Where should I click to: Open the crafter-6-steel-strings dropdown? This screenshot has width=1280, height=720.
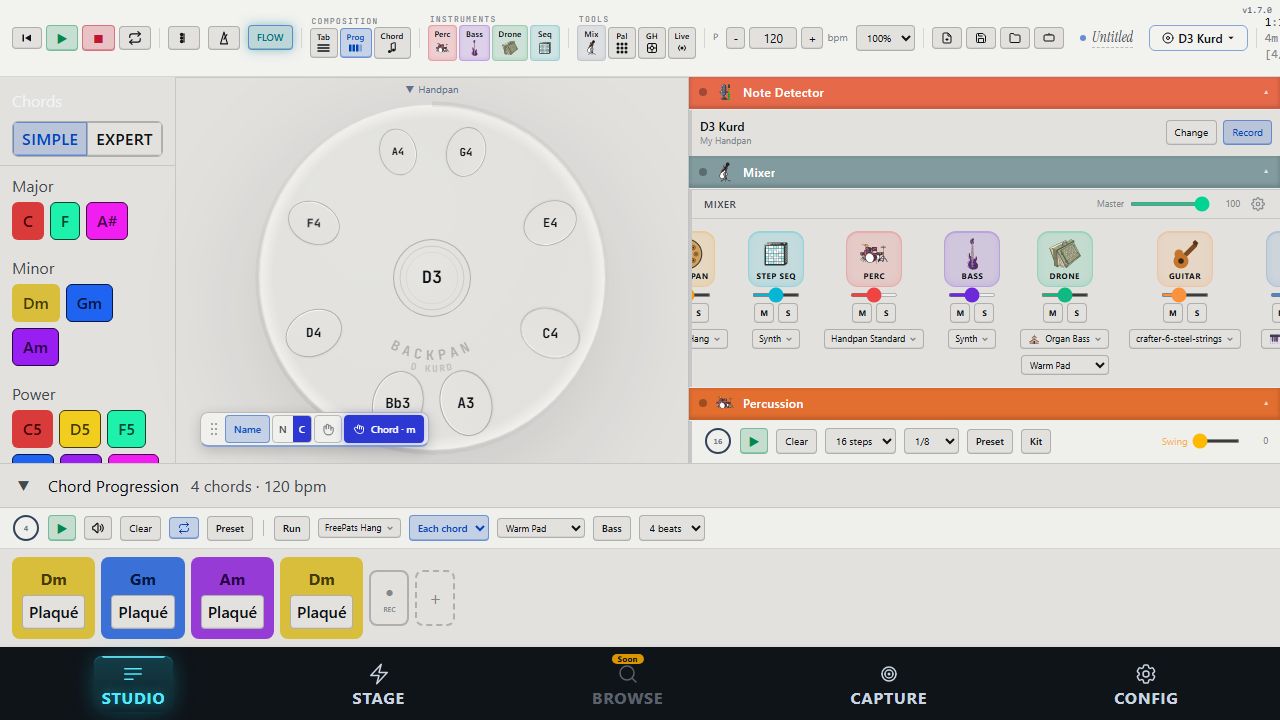coord(1185,339)
